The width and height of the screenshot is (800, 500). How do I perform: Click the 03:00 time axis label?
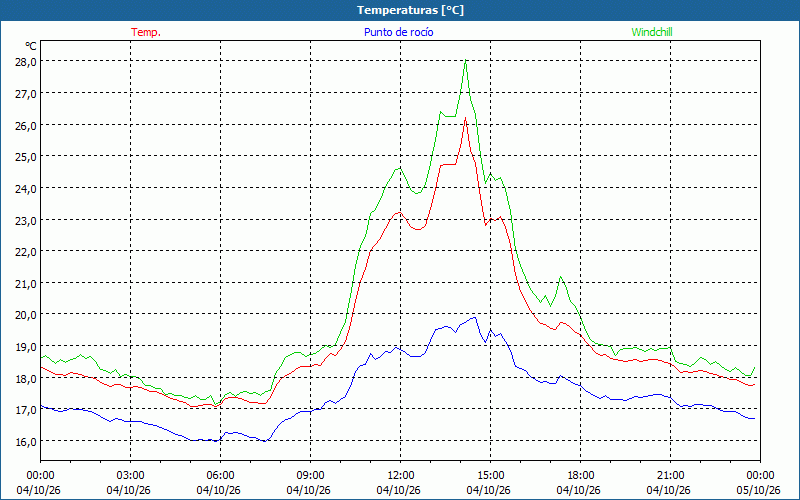coord(131,476)
